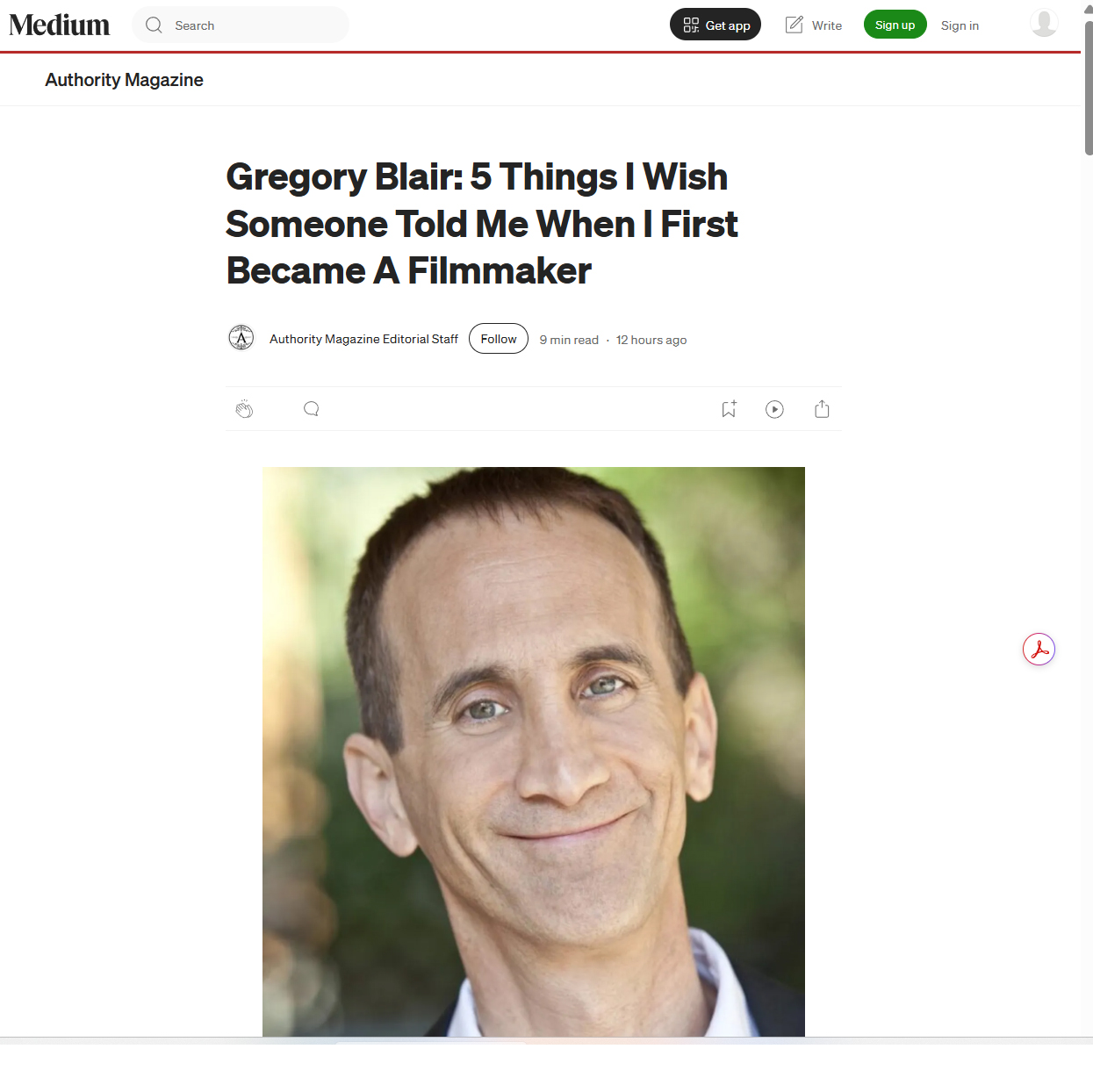Follow Authority Magazine Editorial Staff
The image size is (1093, 1092).
click(x=499, y=339)
